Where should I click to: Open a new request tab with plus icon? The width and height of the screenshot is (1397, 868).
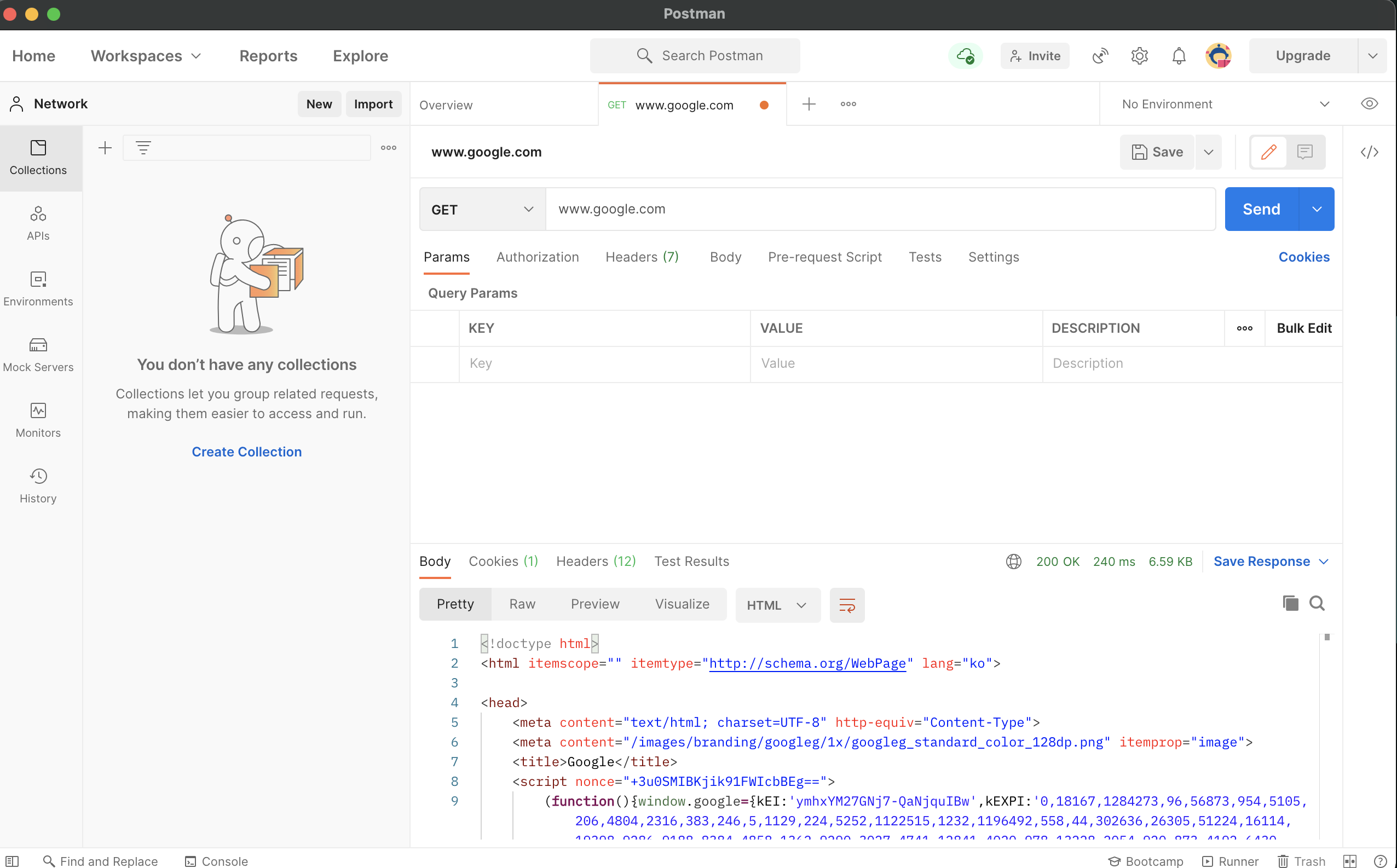click(809, 104)
